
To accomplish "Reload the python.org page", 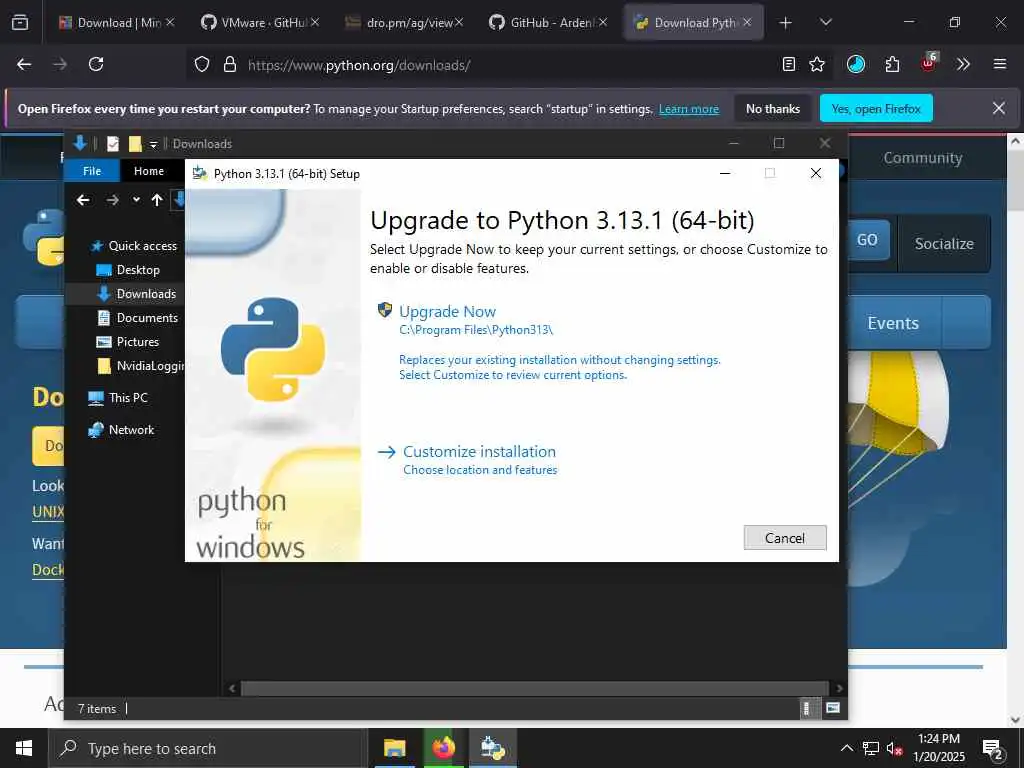I will coord(96,64).
